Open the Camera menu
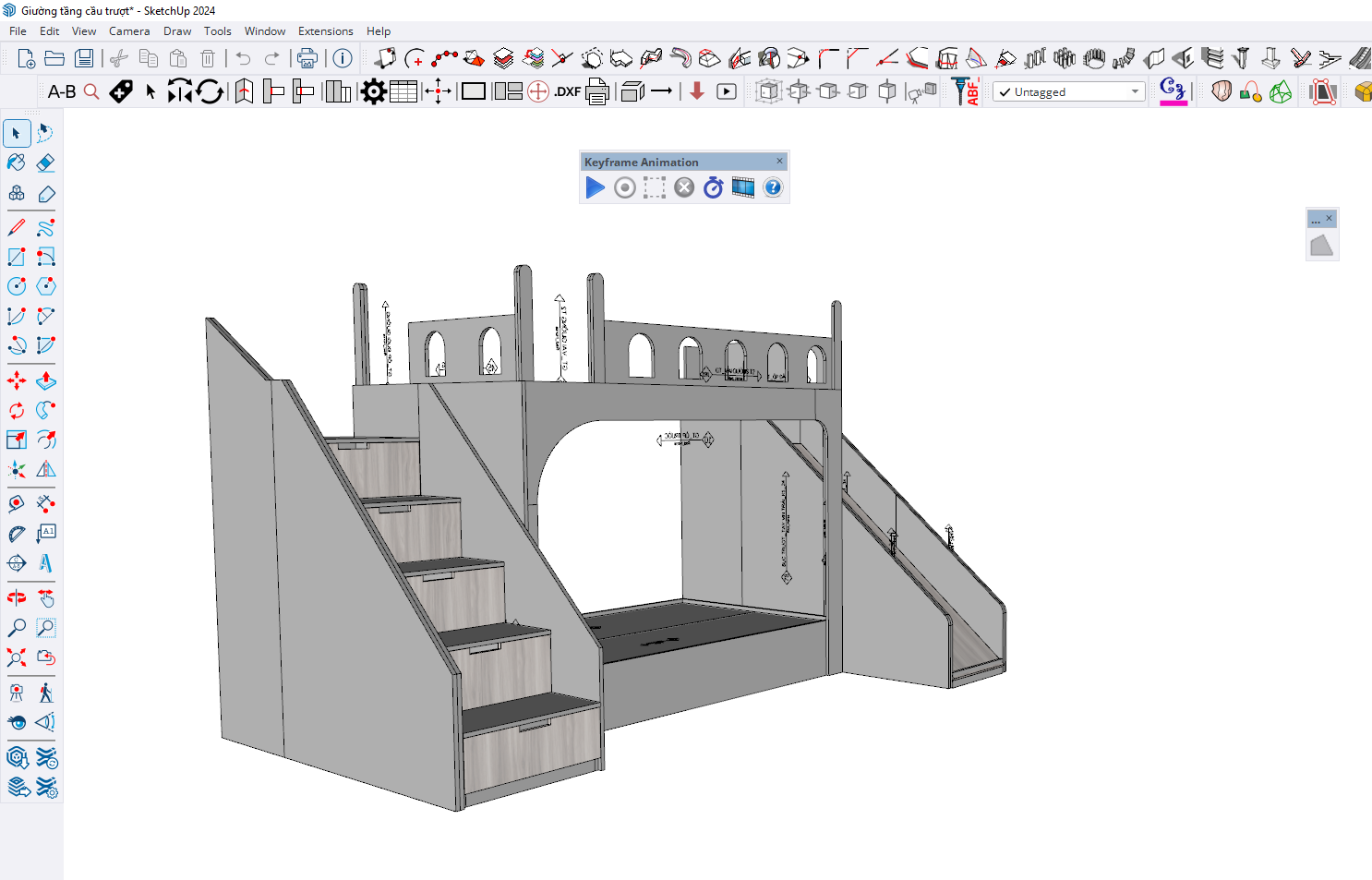Screen dimensions: 1372x880 pos(129,31)
